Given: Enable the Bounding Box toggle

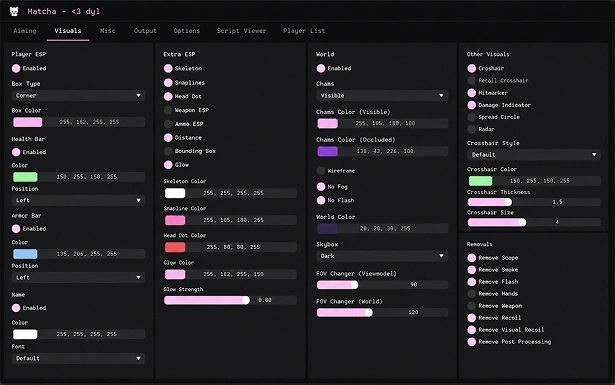Looking at the screenshot, I should (x=168, y=151).
